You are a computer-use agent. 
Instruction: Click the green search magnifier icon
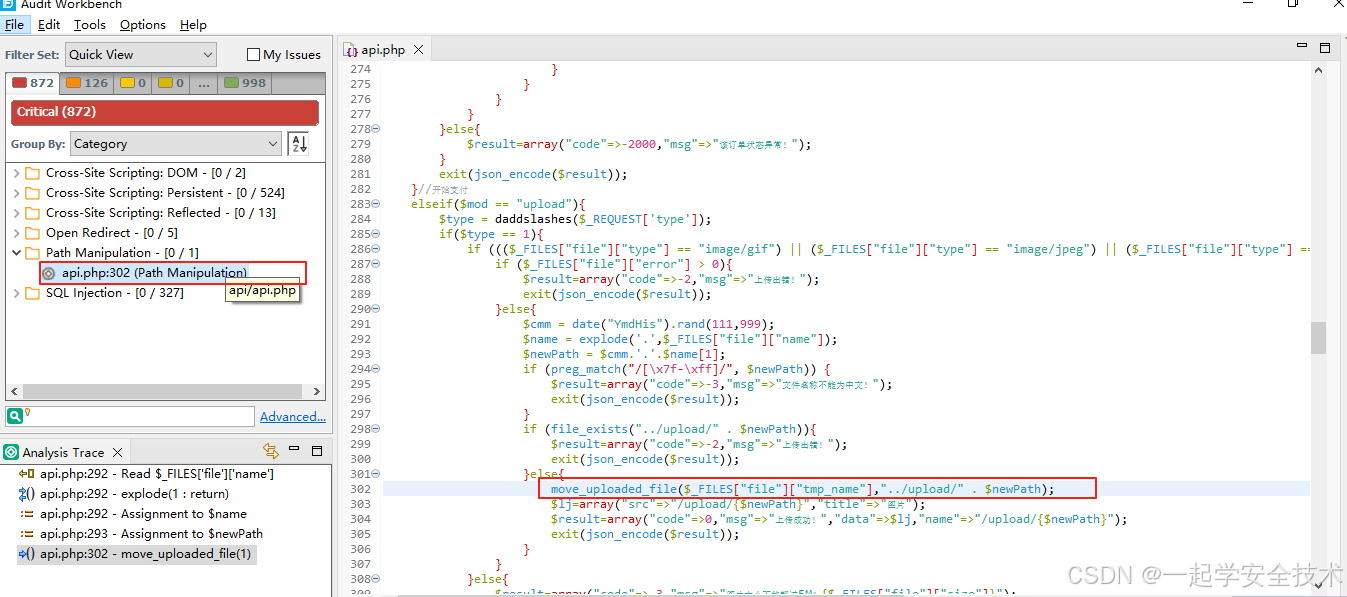tap(15, 416)
